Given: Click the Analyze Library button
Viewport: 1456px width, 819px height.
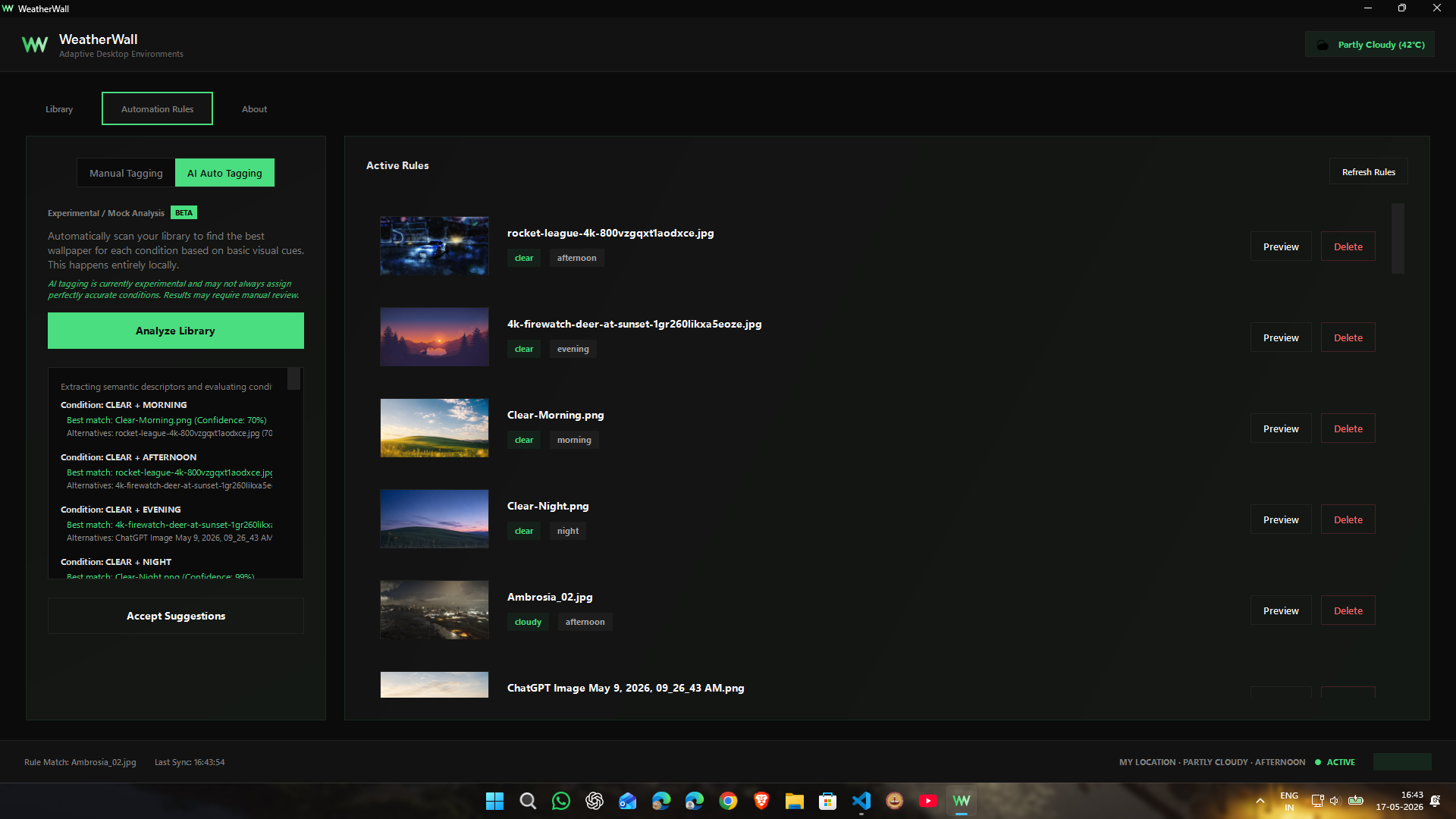Looking at the screenshot, I should (x=176, y=331).
